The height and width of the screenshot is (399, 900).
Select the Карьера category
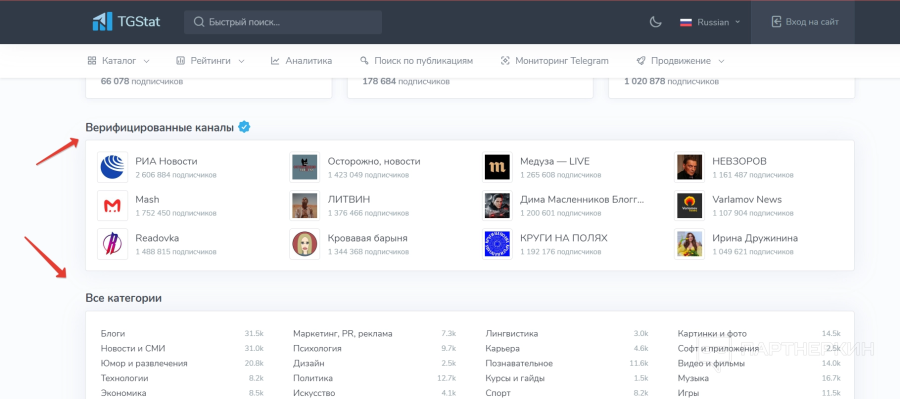click(503, 348)
